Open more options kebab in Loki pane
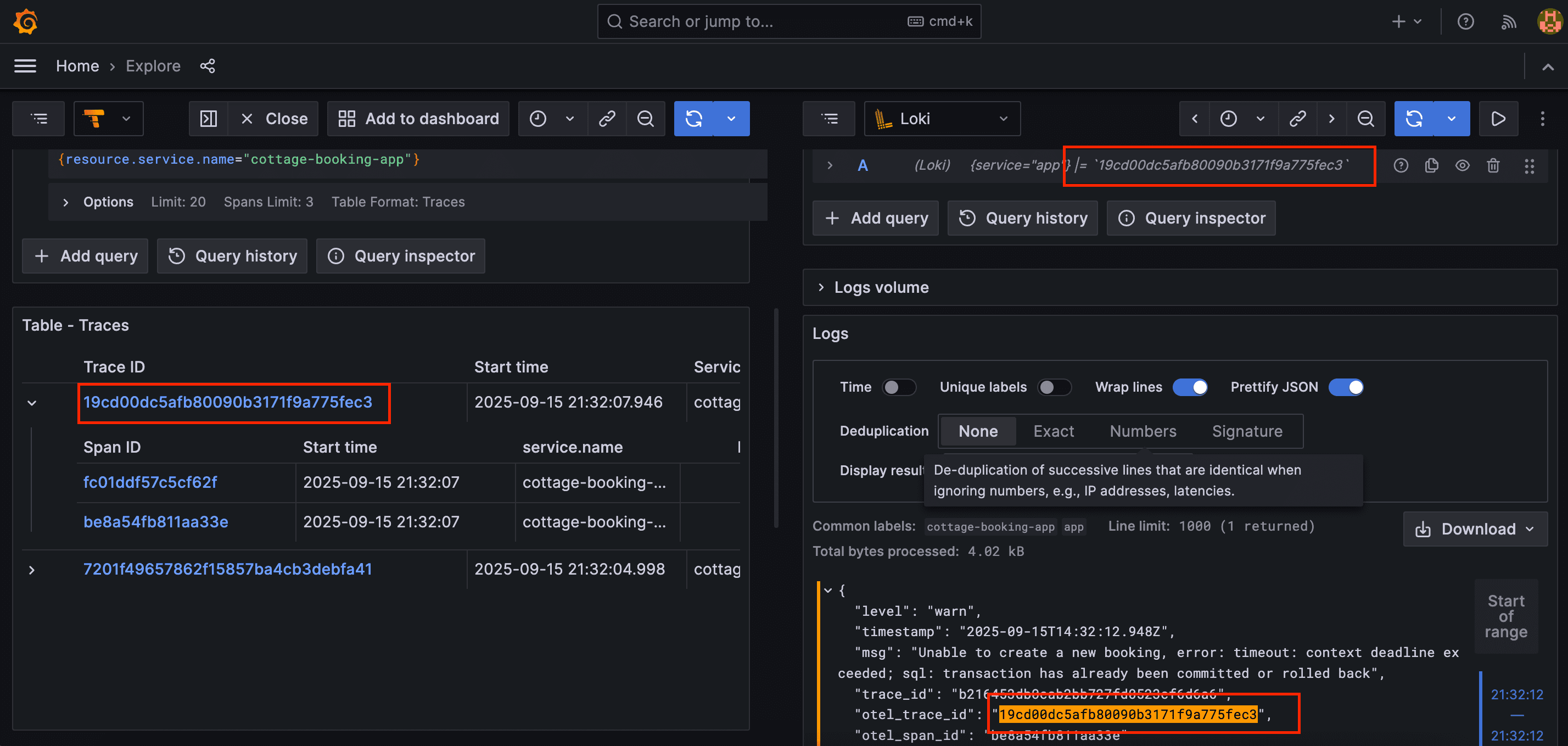The width and height of the screenshot is (1568, 746). click(1542, 119)
